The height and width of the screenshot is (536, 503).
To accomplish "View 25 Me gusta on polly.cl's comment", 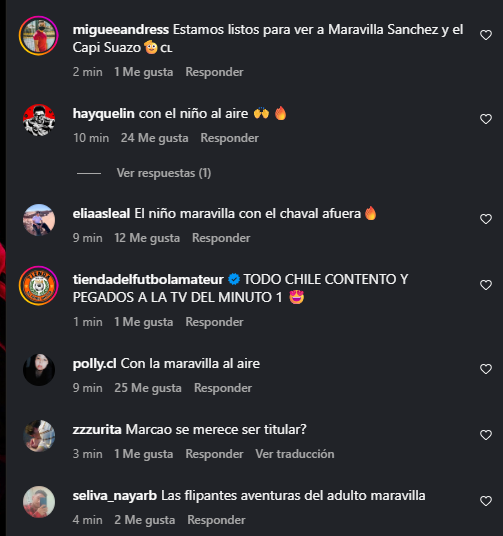I will pyautogui.click(x=148, y=388).
